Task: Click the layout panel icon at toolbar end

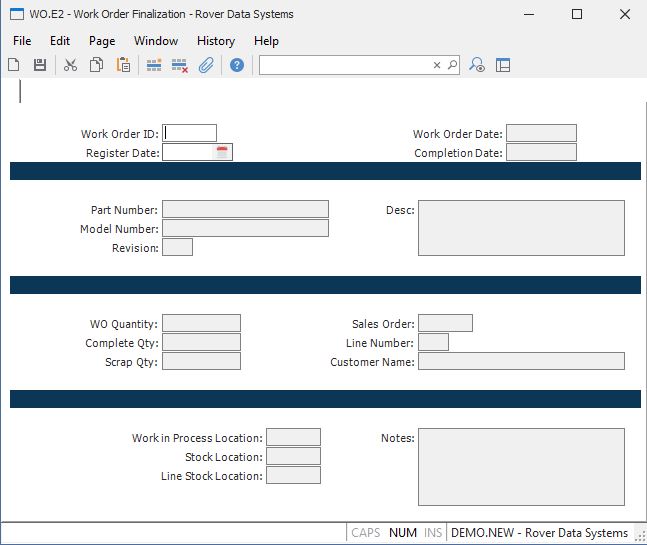Action: tap(503, 65)
